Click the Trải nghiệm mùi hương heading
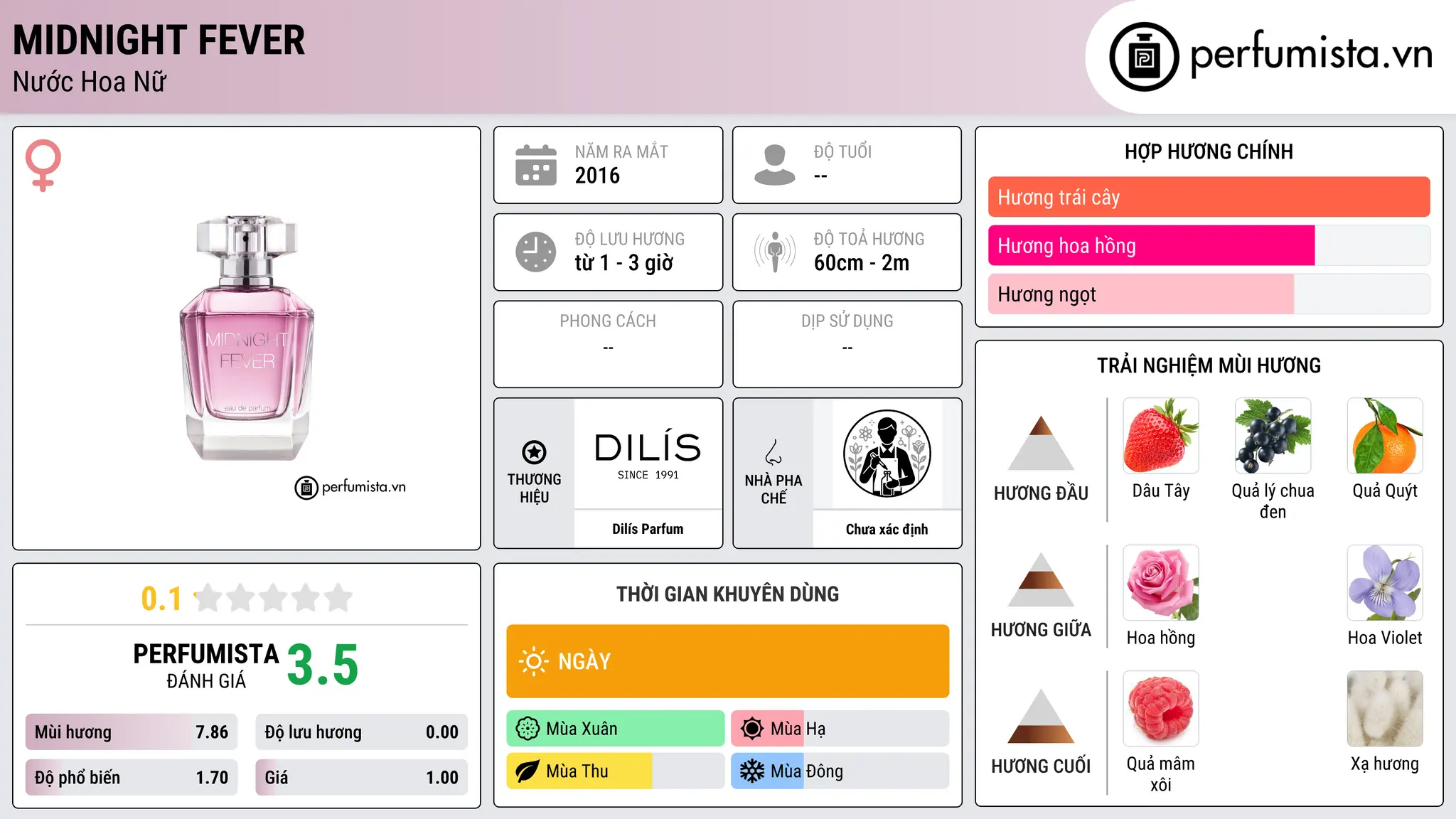The height and width of the screenshot is (819, 1456). click(x=1209, y=365)
